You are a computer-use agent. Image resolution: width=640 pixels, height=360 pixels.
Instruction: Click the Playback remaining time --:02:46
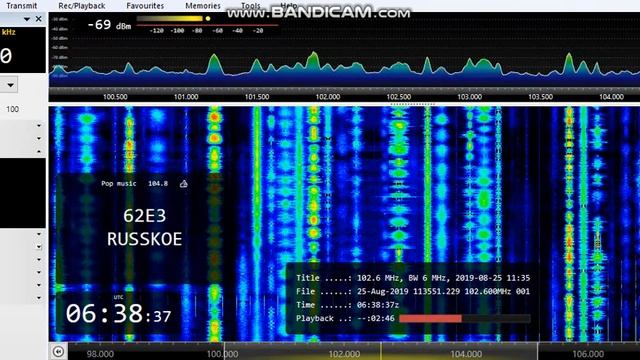pyautogui.click(x=376, y=318)
